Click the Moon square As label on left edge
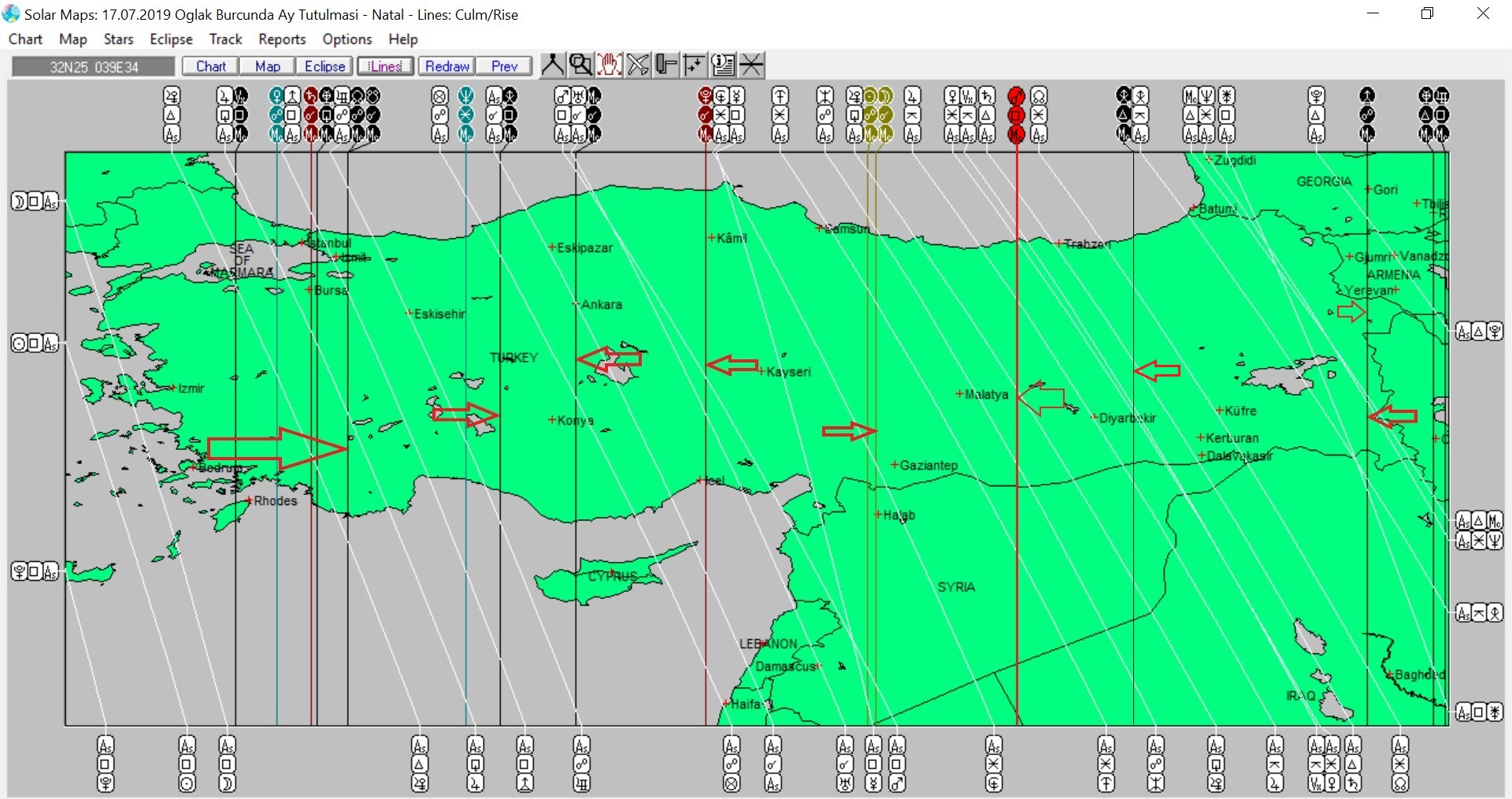Viewport: 1512px width, 799px height. [35, 202]
